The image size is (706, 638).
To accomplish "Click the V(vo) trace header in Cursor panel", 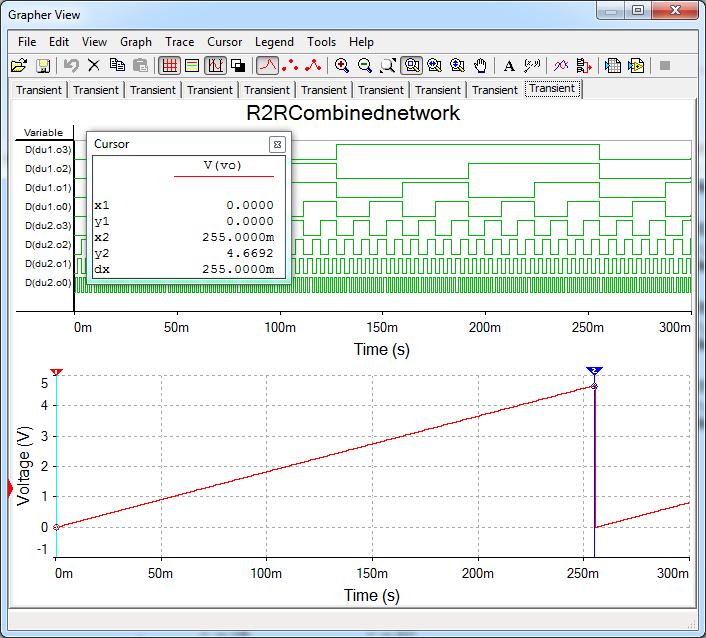I will click(x=223, y=165).
